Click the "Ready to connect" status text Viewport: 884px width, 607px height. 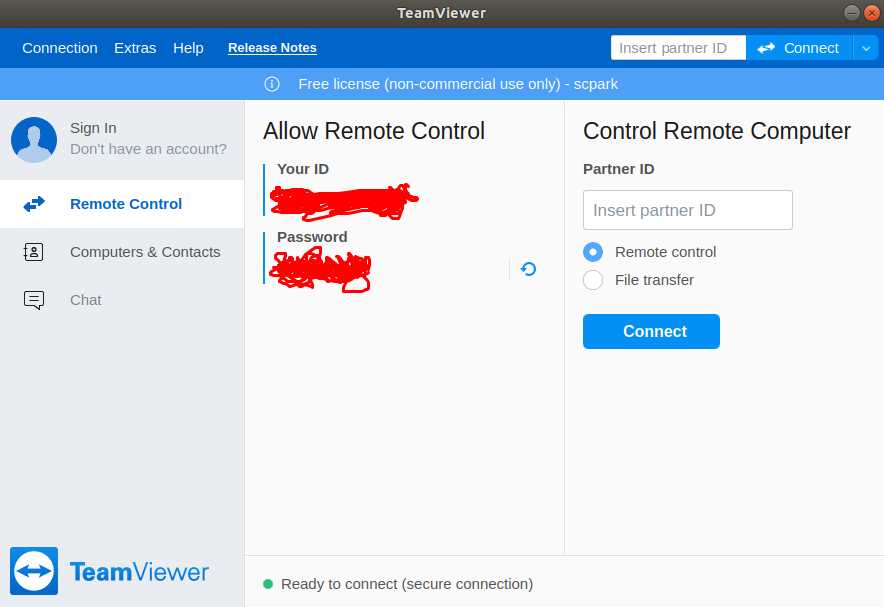coord(407,584)
